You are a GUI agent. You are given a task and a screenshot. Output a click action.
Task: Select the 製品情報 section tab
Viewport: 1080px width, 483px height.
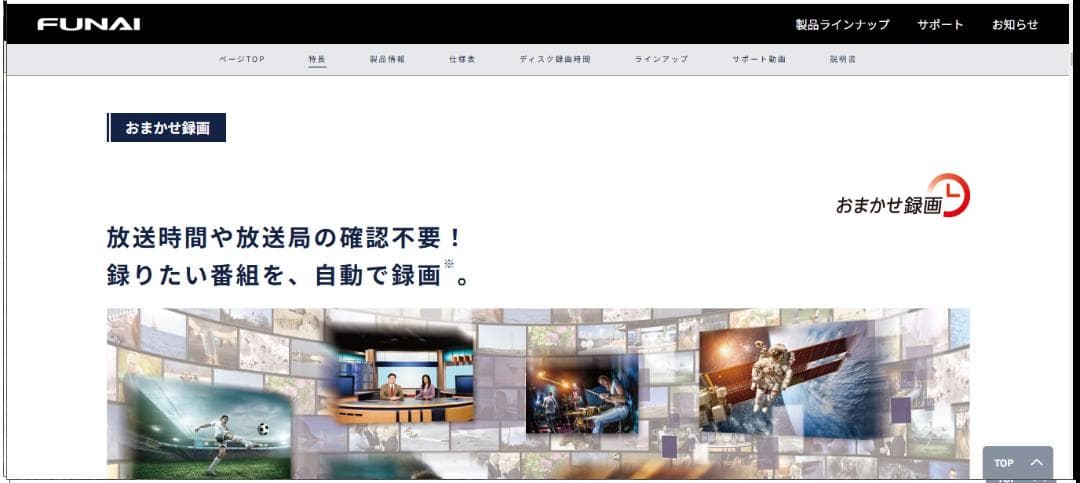[x=387, y=59]
